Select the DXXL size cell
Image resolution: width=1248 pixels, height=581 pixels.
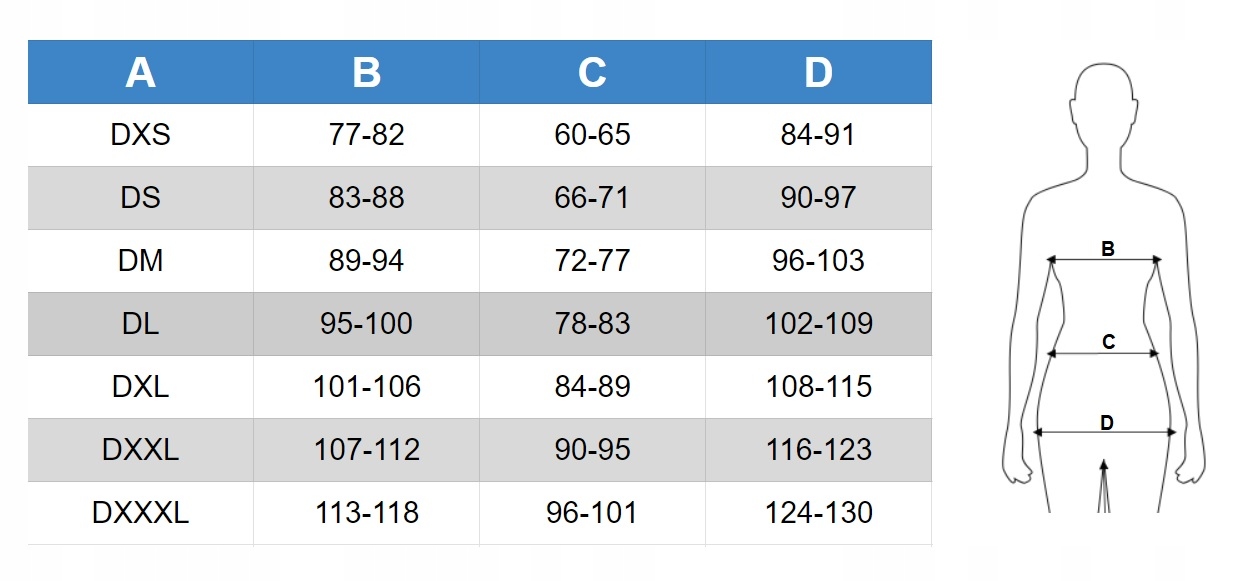pos(140,450)
